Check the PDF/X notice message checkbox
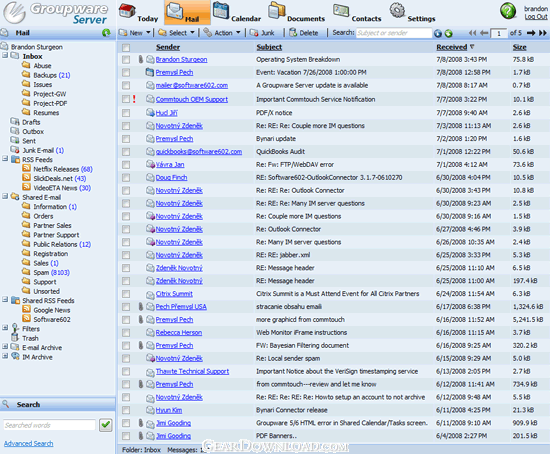550x454 pixels. coord(126,113)
